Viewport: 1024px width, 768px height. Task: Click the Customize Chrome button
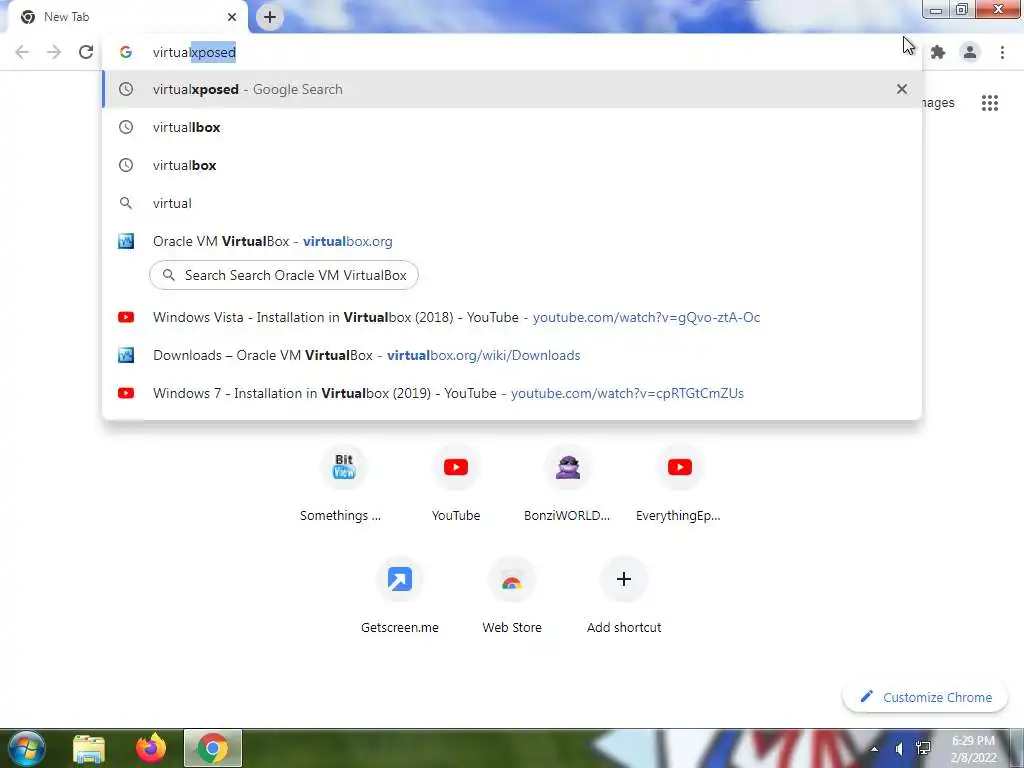point(925,697)
